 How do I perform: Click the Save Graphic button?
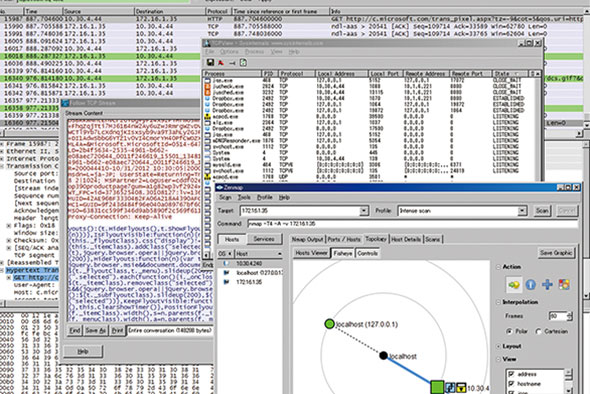[556, 253]
